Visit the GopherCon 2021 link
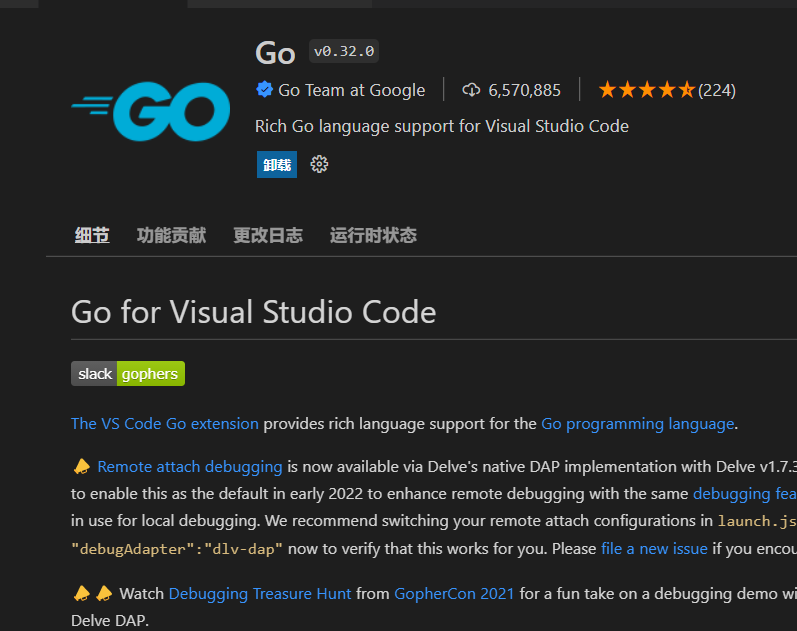The width and height of the screenshot is (797, 631). [x=454, y=593]
